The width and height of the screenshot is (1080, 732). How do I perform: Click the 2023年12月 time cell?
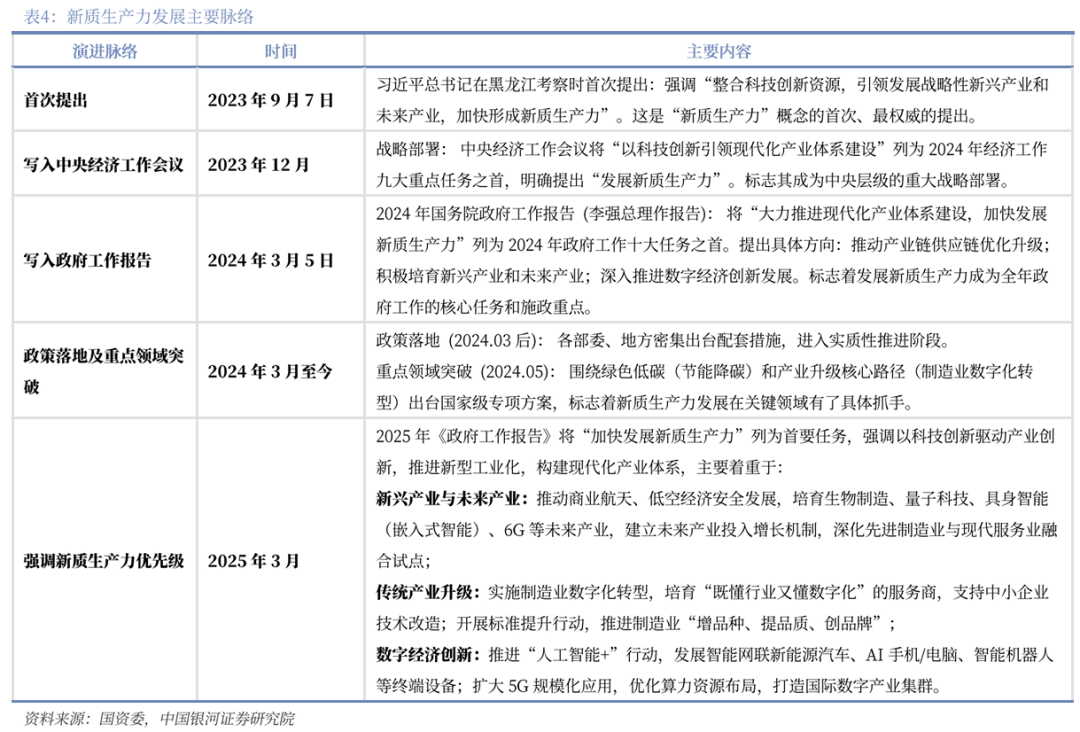258,164
